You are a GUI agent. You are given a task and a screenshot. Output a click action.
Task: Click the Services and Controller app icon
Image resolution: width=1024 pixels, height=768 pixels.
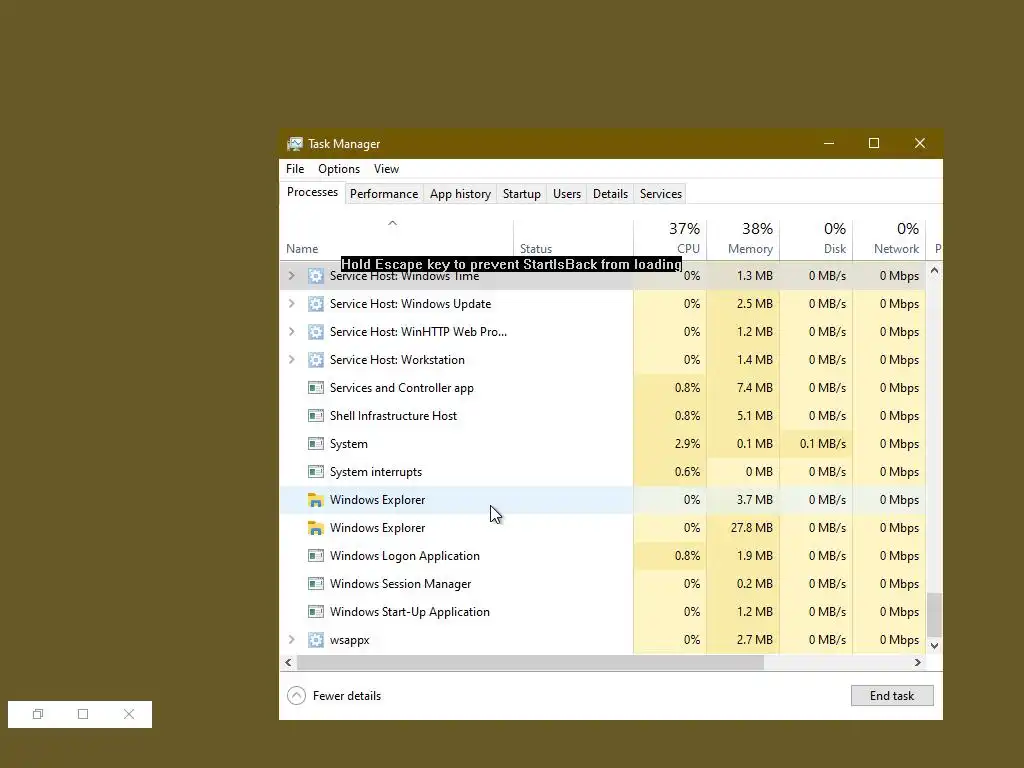pos(315,388)
